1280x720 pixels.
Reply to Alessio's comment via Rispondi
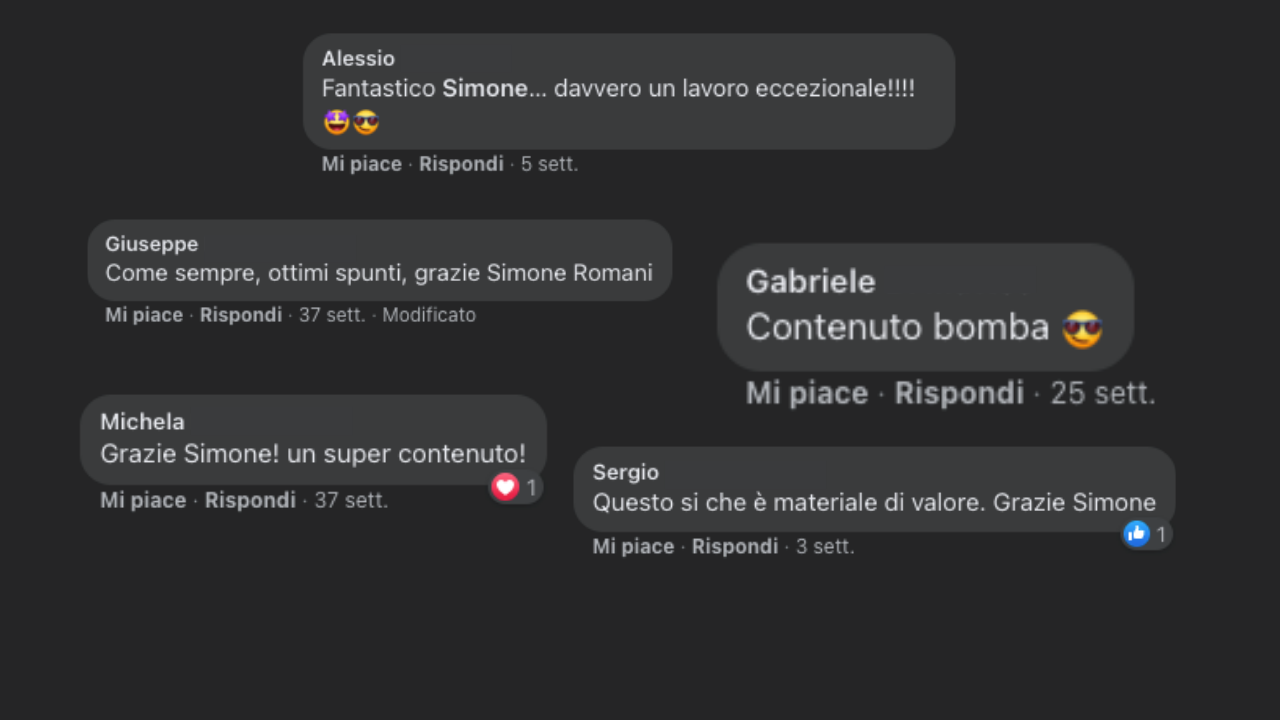pyautogui.click(x=461, y=164)
